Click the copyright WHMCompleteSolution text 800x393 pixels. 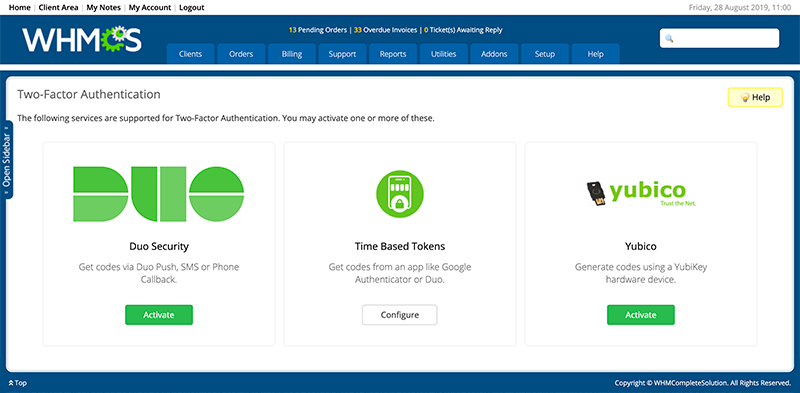703,383
